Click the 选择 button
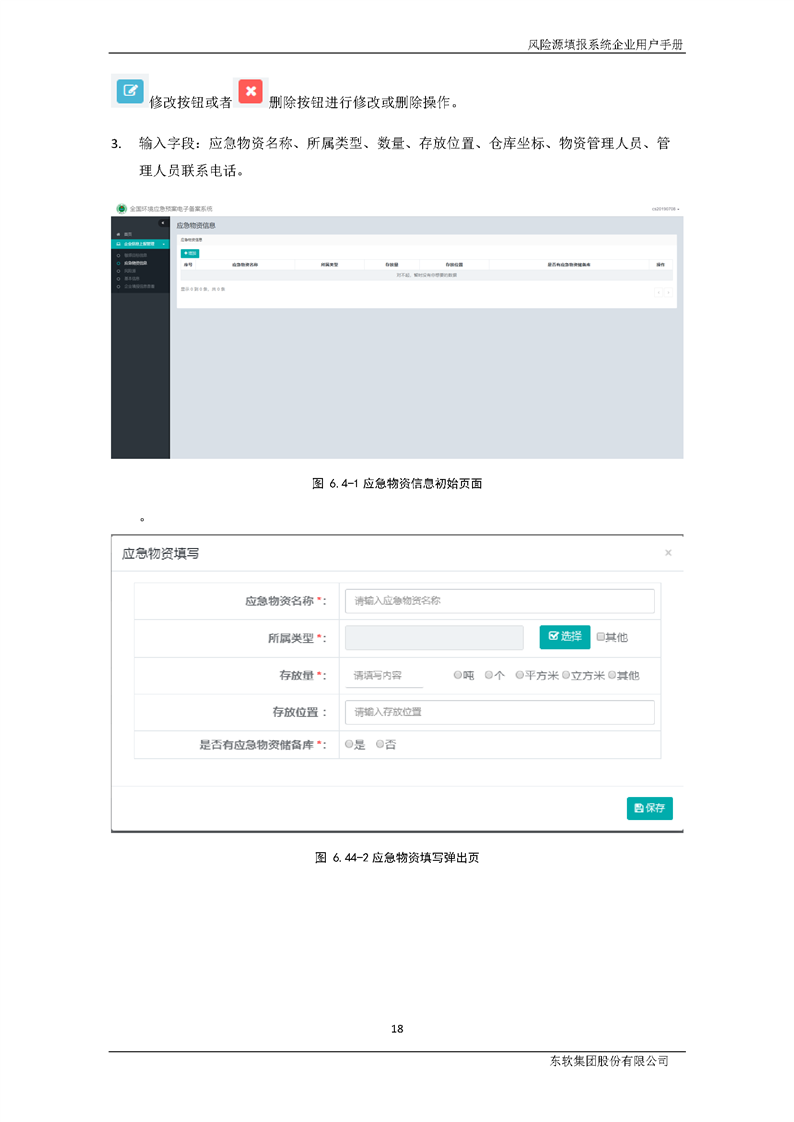Screen dimensions: 794x1122 click(564, 637)
